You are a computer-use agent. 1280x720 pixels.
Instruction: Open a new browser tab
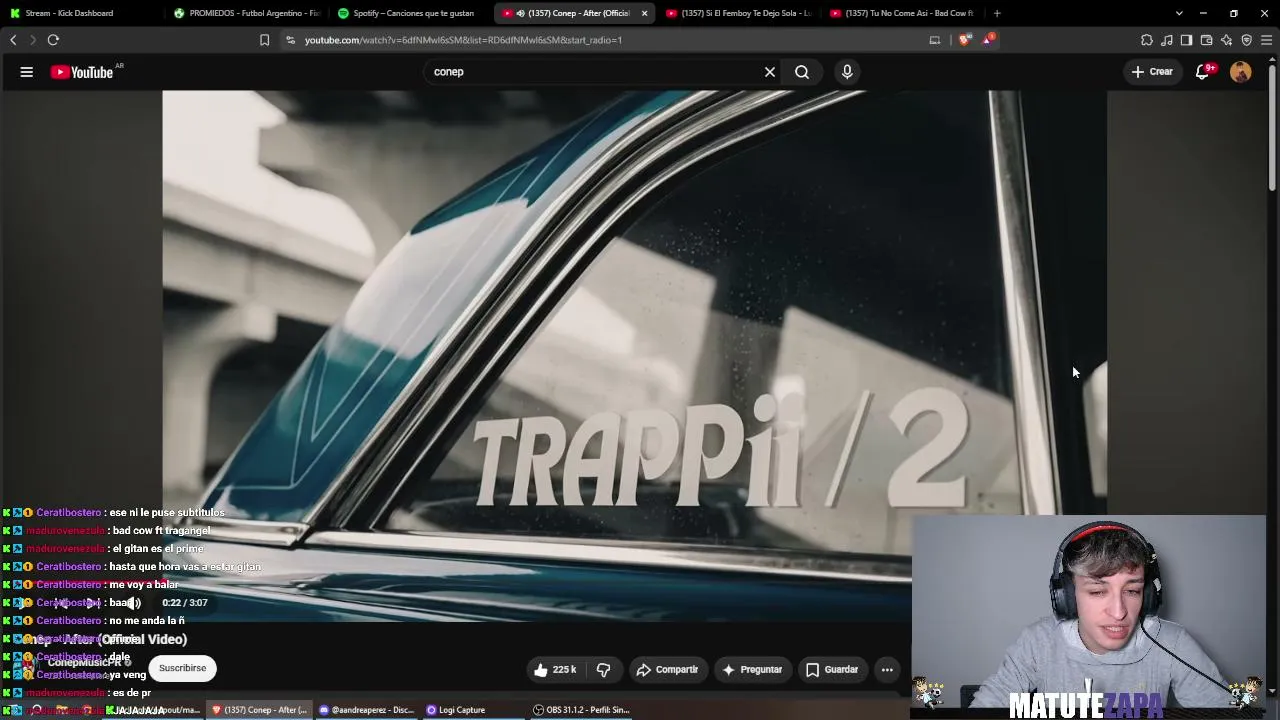coord(997,13)
